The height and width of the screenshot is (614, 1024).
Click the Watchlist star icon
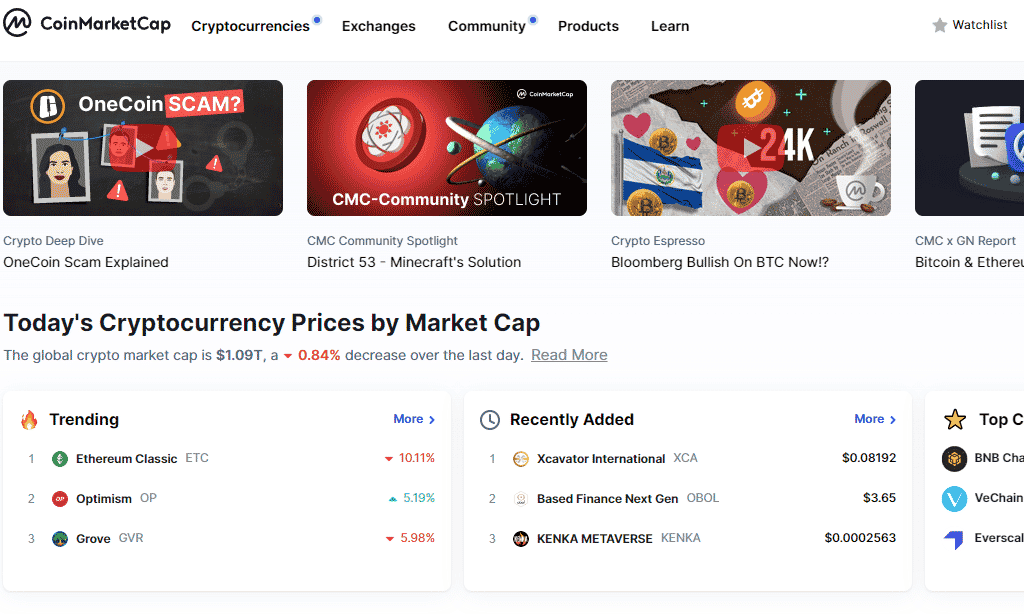coord(940,25)
